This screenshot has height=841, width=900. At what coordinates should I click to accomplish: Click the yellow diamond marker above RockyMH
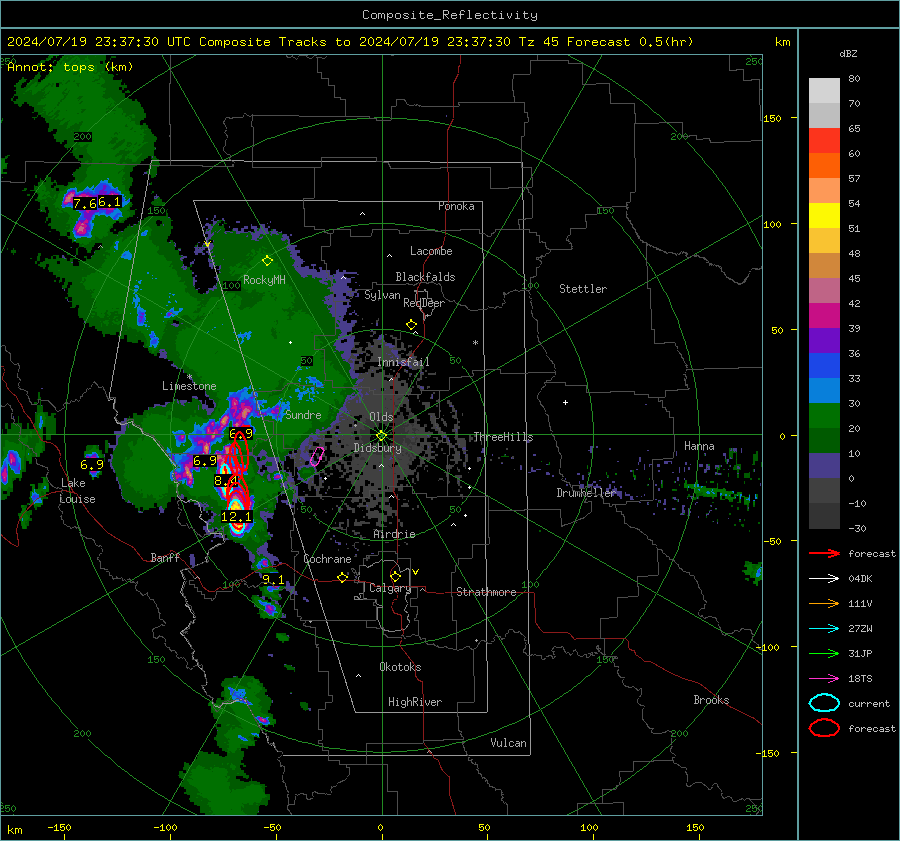(x=267, y=261)
